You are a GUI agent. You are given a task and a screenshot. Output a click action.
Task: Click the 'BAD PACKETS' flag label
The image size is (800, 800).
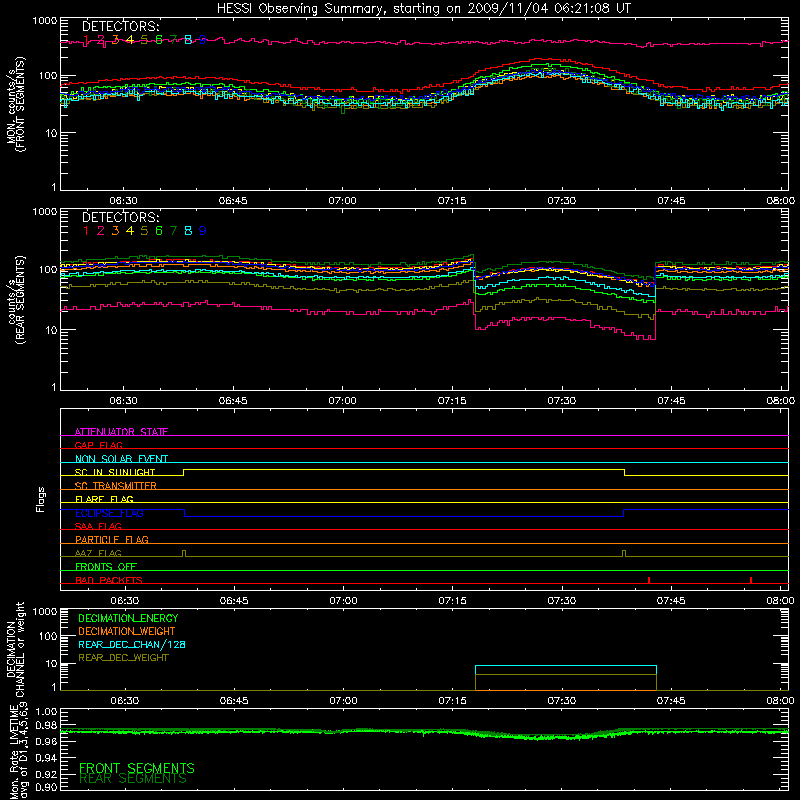click(109, 580)
